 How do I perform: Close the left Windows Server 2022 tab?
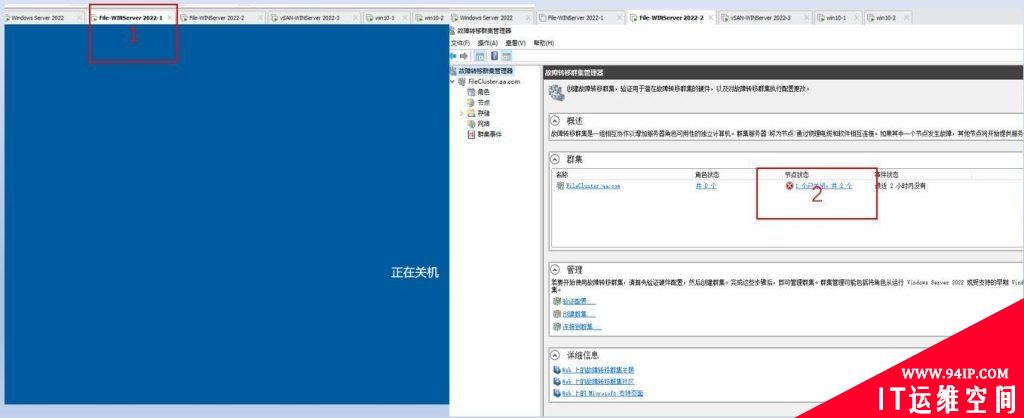tap(80, 18)
